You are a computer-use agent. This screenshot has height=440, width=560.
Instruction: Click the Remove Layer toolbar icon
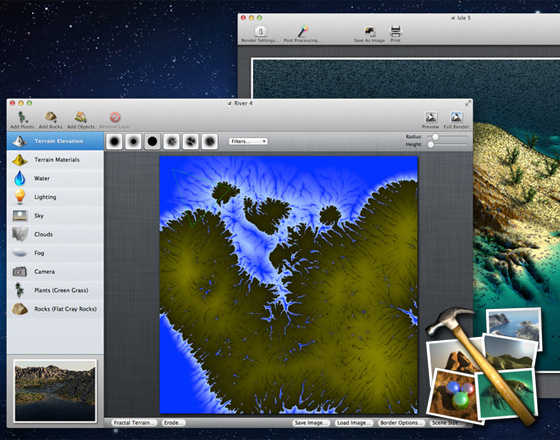pos(115,120)
